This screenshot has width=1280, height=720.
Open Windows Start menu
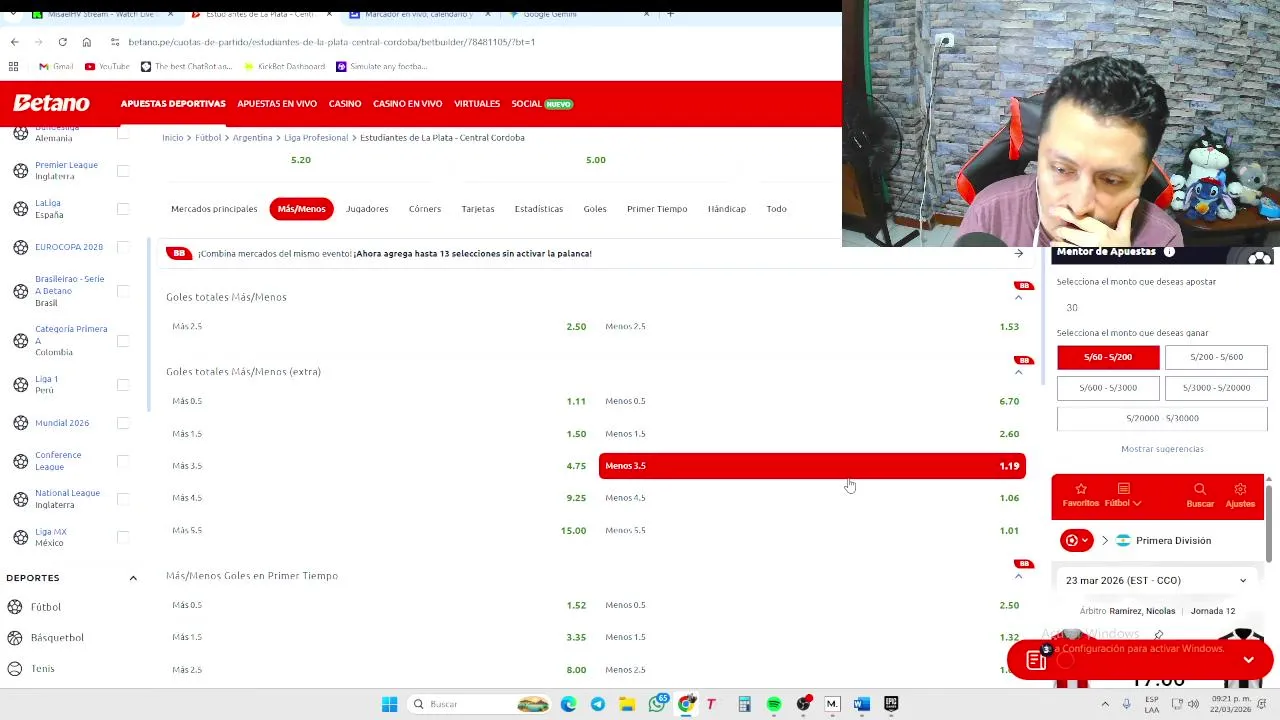[389, 704]
